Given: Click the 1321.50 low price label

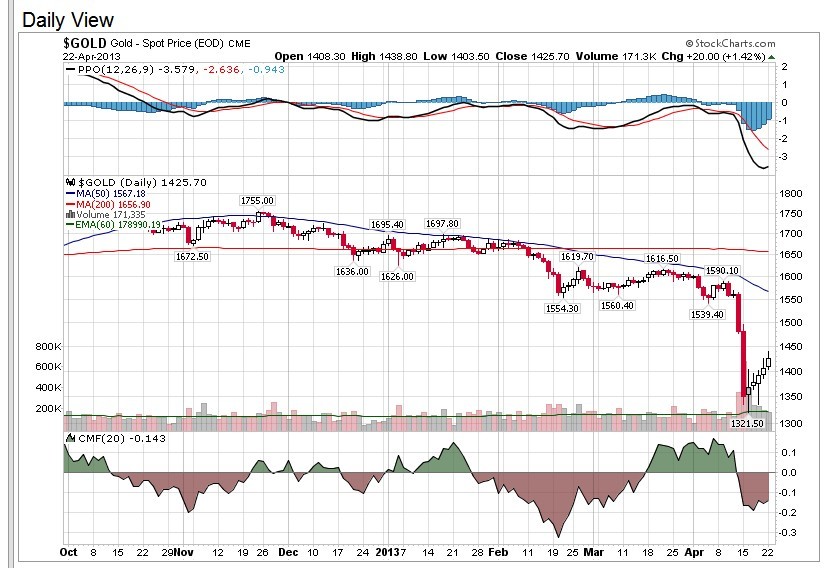Looking at the screenshot, I should (x=747, y=424).
